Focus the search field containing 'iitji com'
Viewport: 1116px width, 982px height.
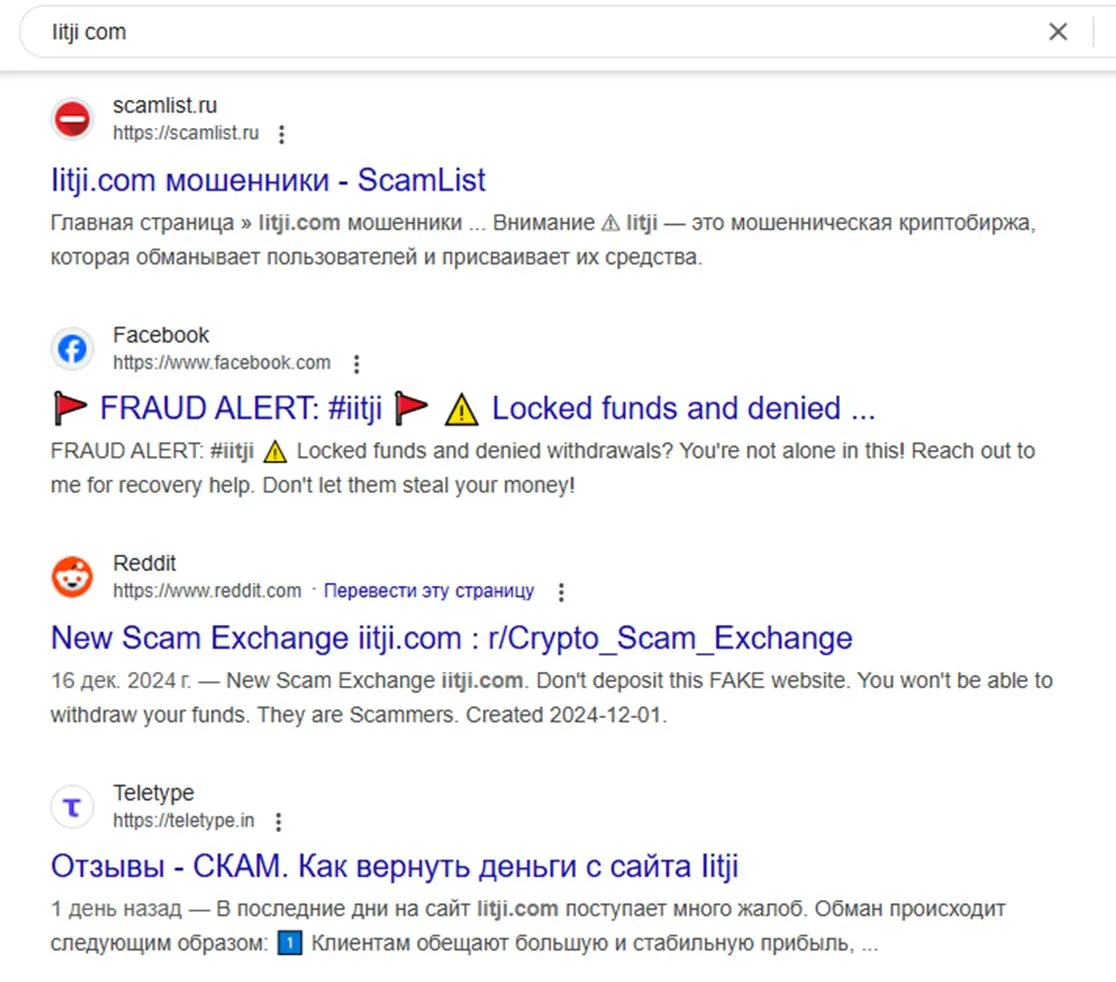[541, 32]
